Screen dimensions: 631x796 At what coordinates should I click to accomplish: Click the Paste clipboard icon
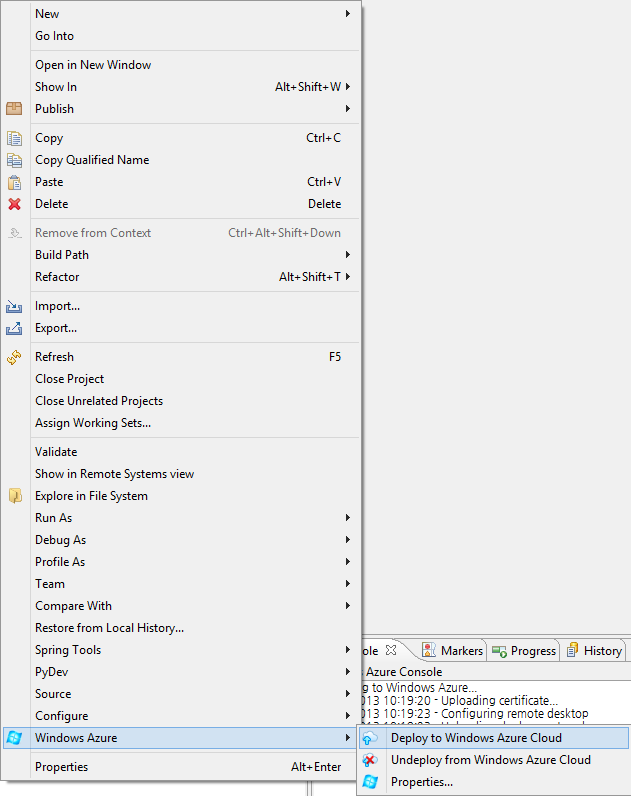pos(14,182)
